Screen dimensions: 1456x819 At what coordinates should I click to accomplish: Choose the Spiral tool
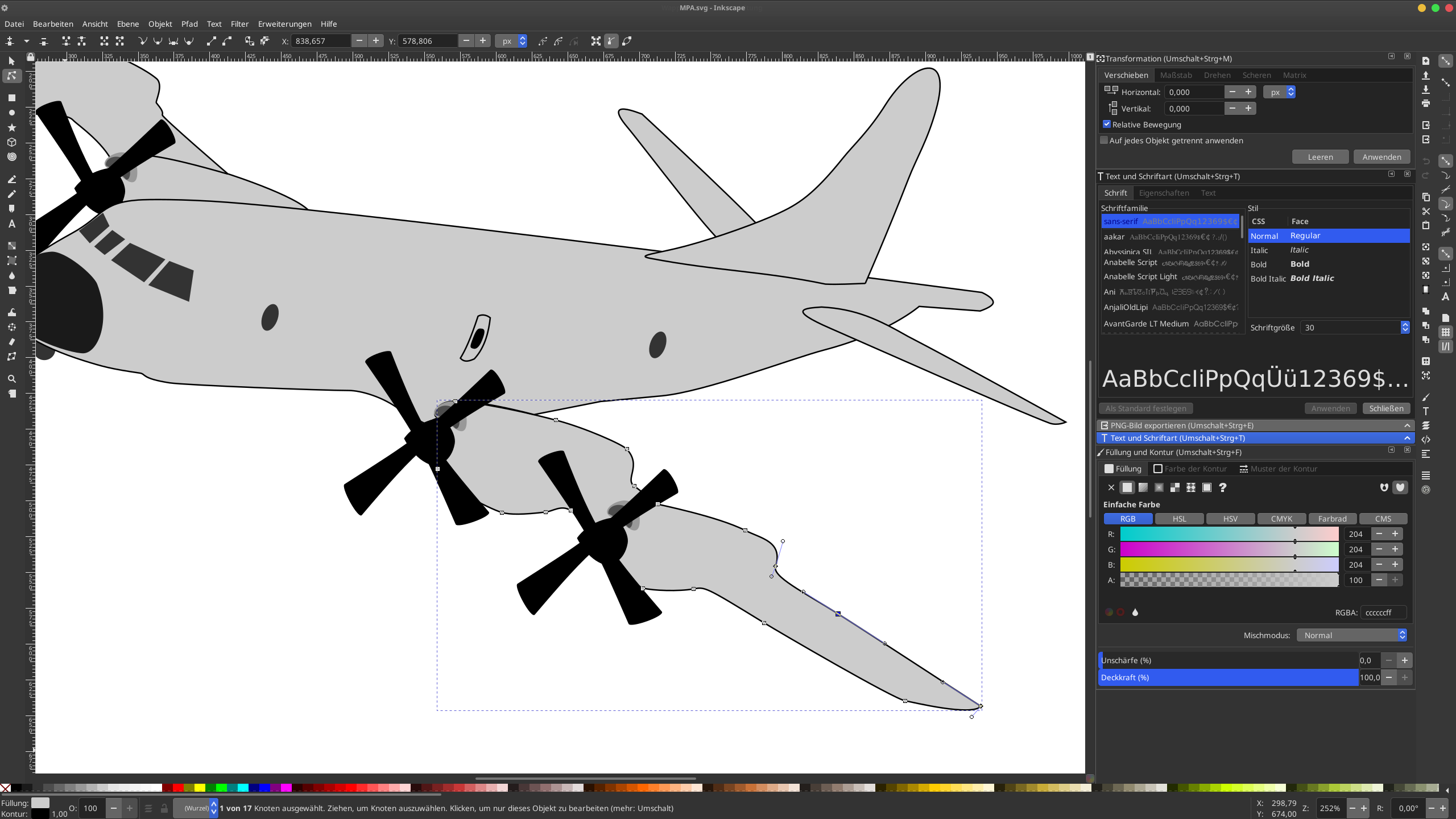[11, 157]
